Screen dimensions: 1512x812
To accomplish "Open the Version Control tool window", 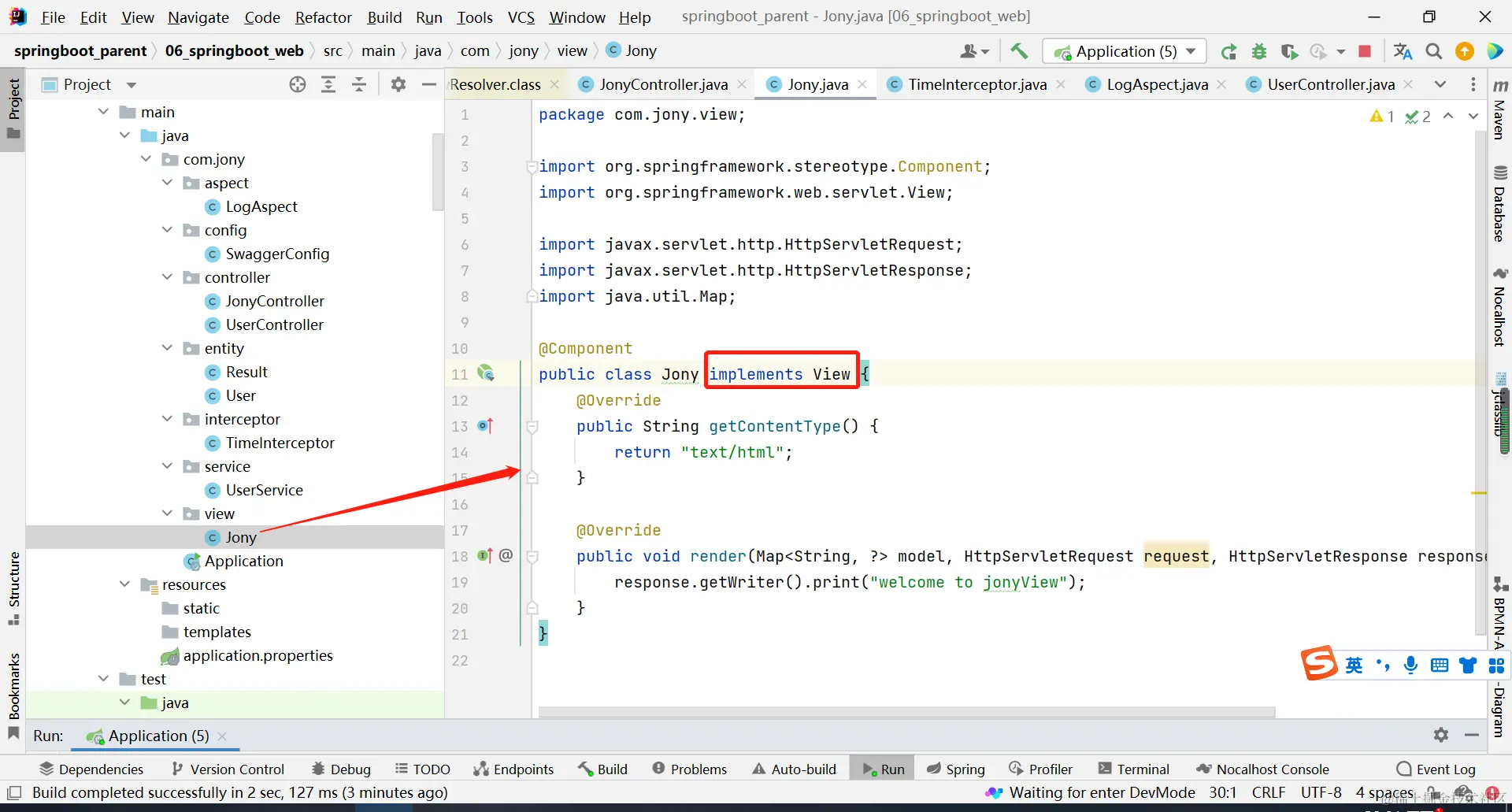I will click(228, 769).
